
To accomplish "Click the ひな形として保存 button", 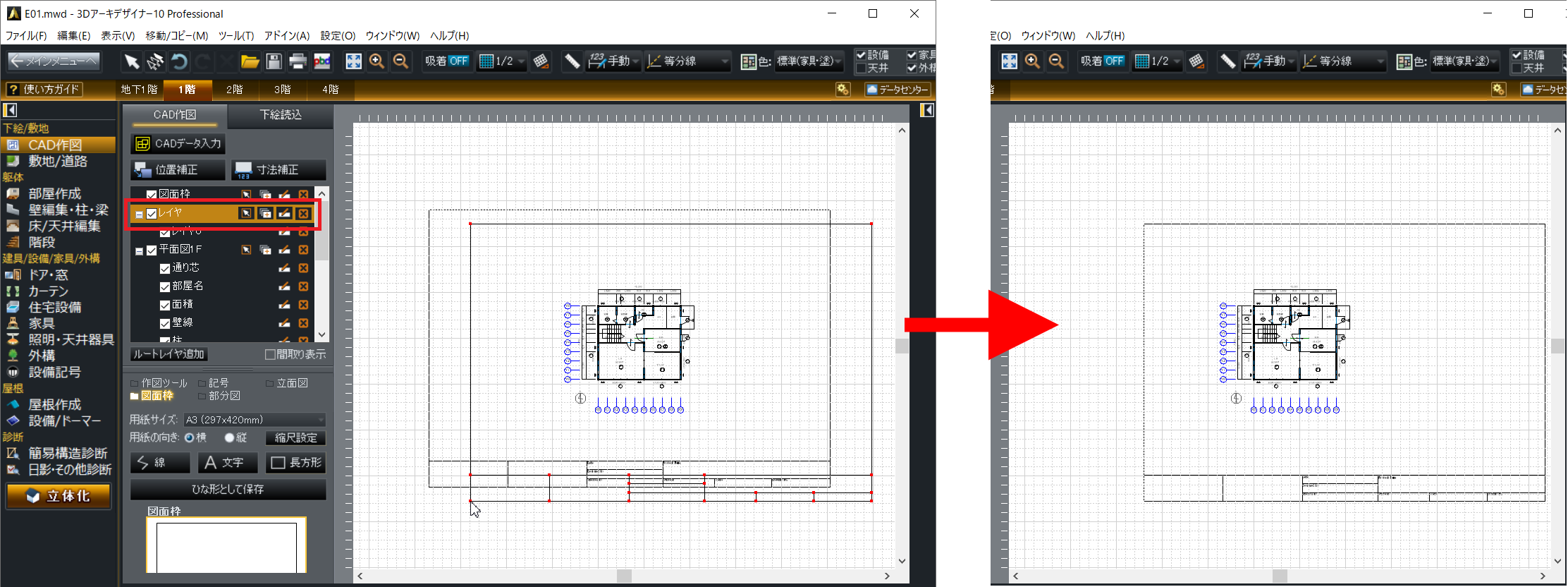I will click(x=228, y=489).
